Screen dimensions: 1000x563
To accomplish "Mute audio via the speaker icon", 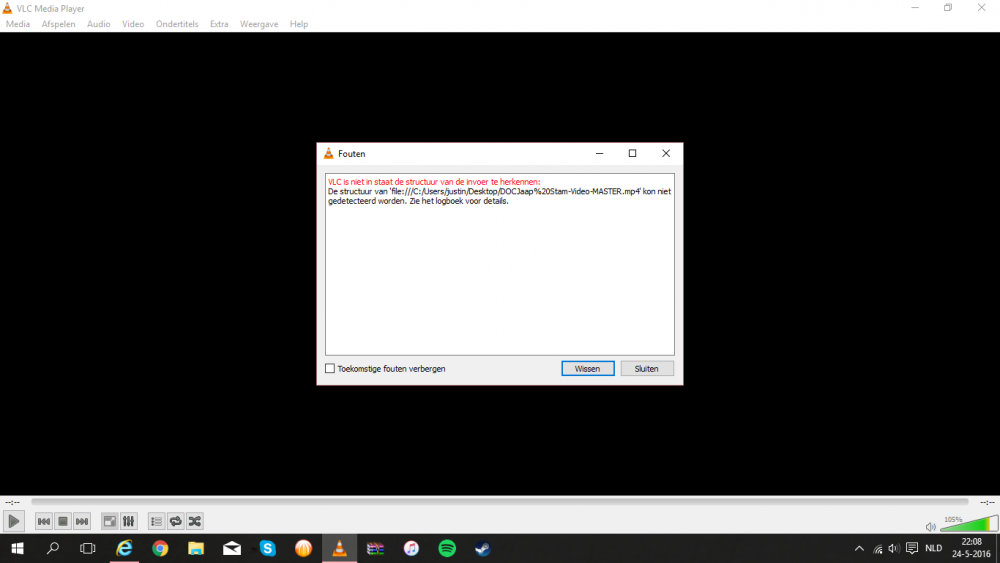I will [x=930, y=526].
